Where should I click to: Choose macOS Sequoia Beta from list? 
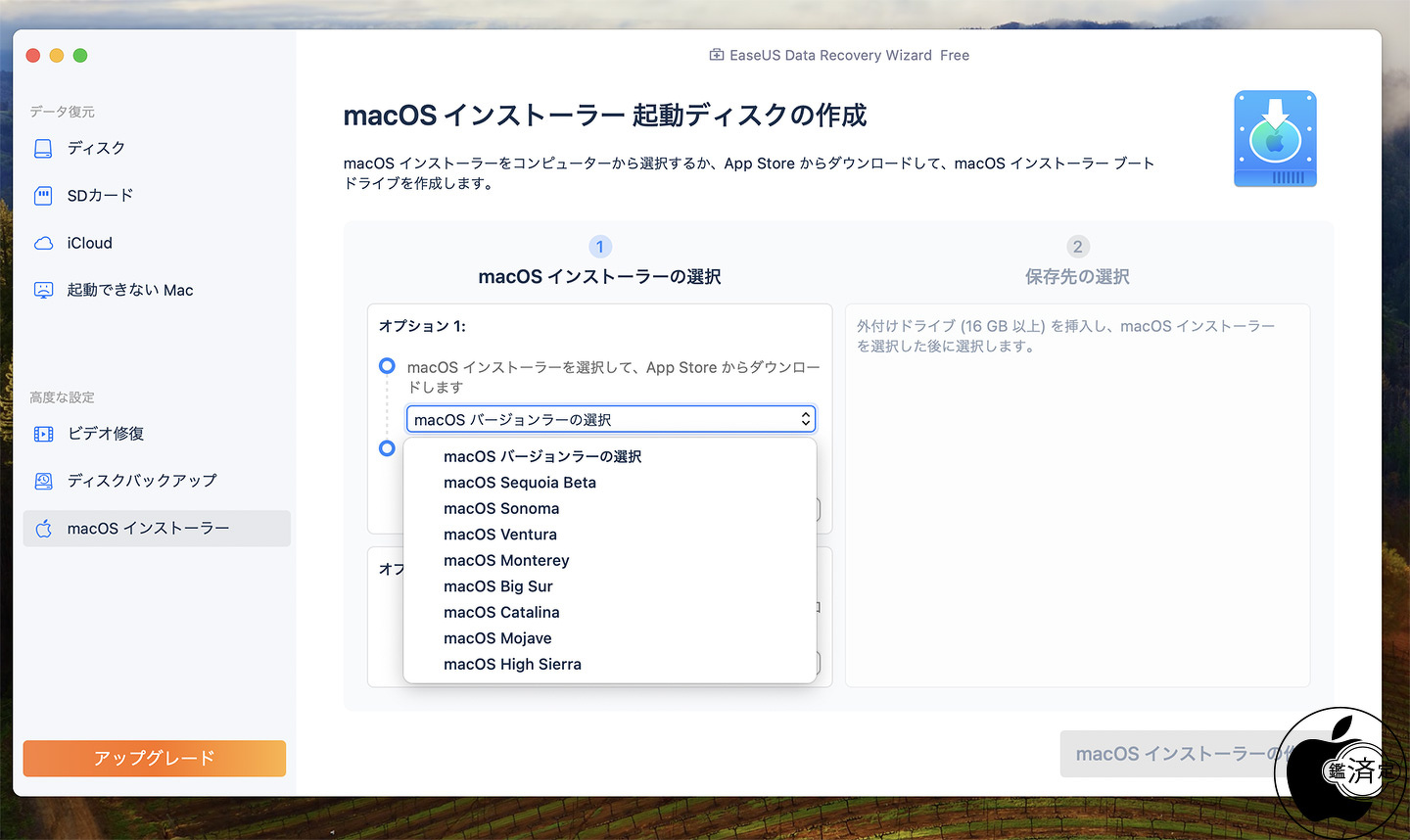[519, 483]
